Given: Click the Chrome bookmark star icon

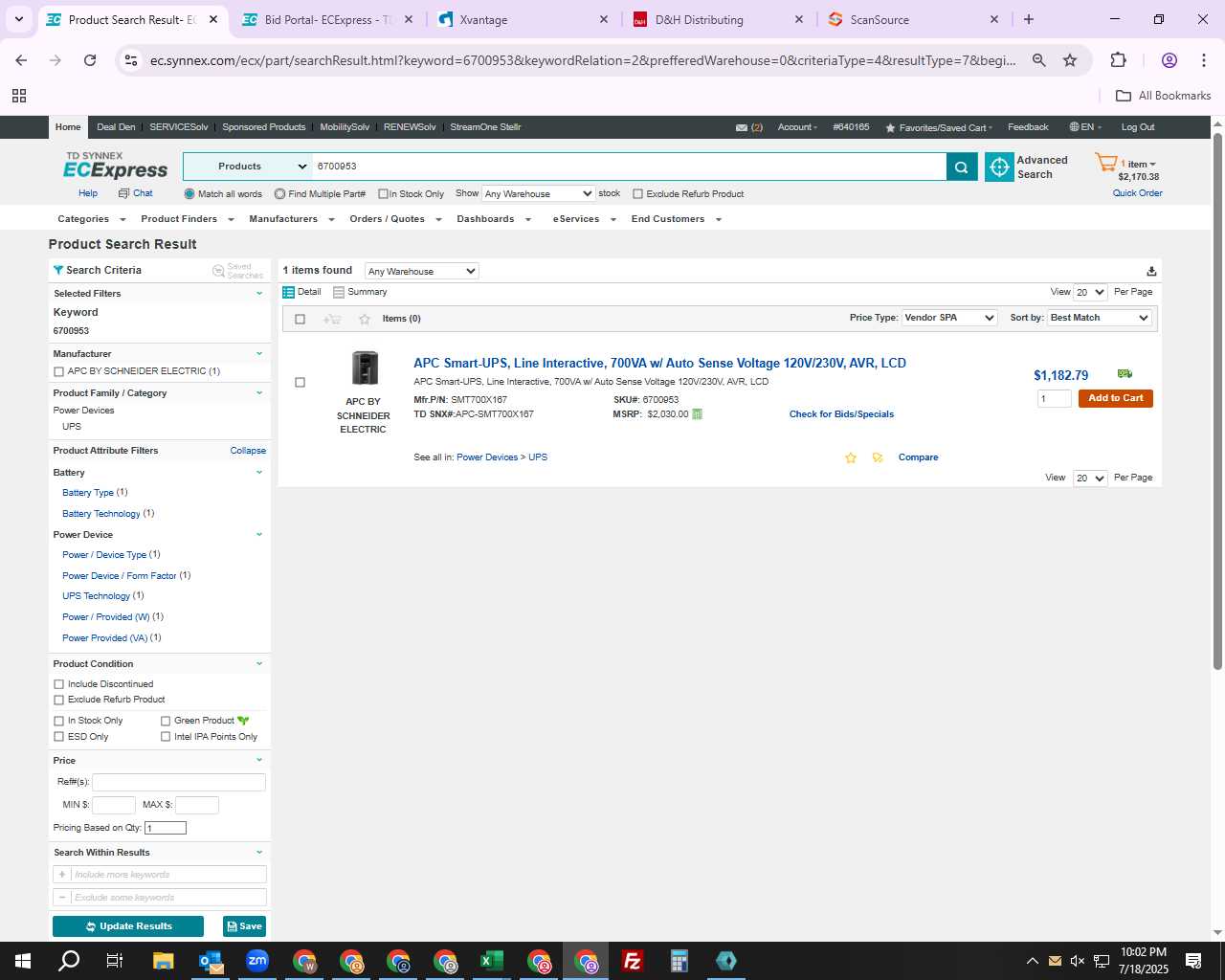Looking at the screenshot, I should coord(1070,60).
